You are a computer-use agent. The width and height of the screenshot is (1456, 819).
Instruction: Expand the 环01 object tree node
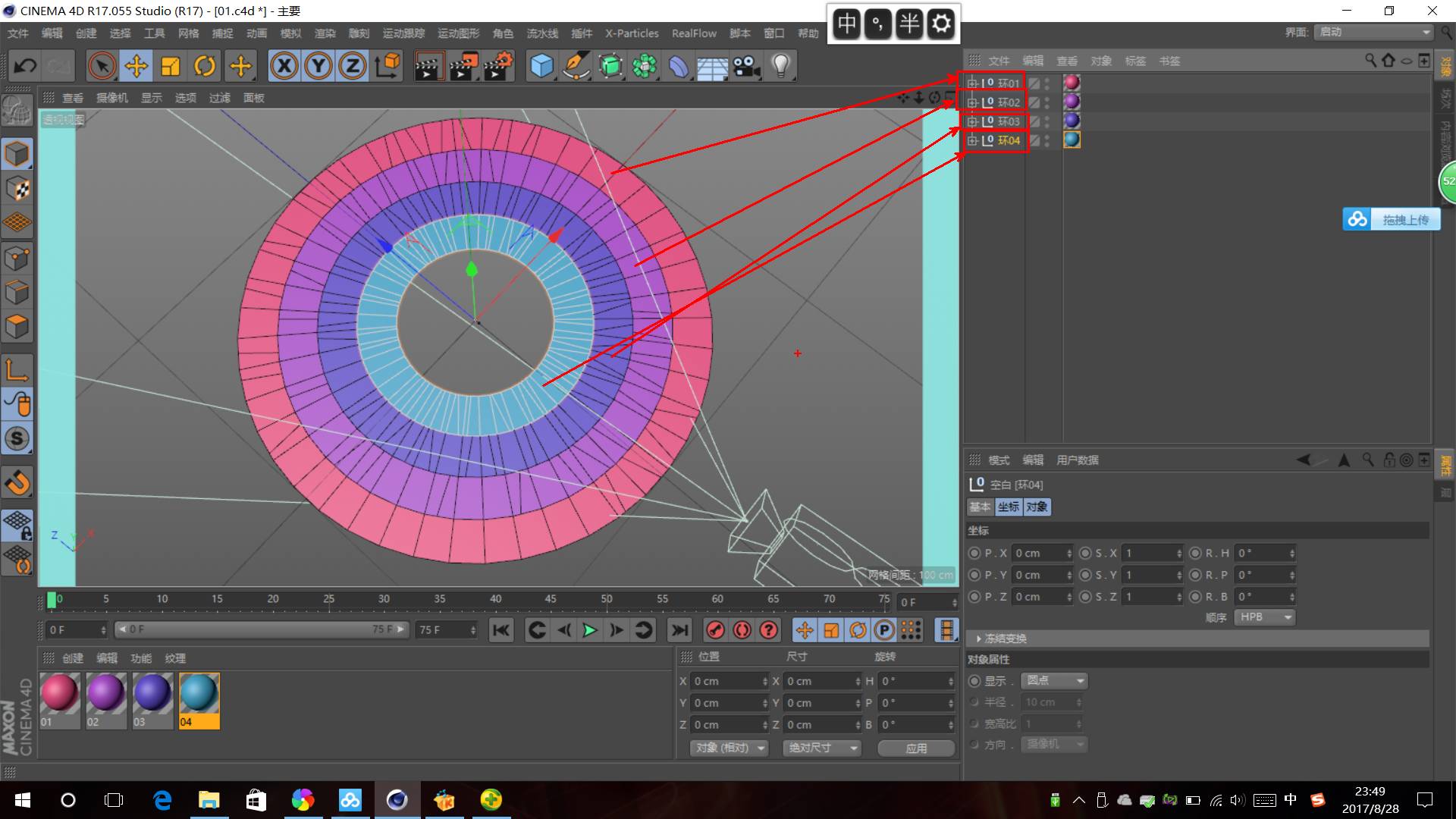[x=972, y=83]
